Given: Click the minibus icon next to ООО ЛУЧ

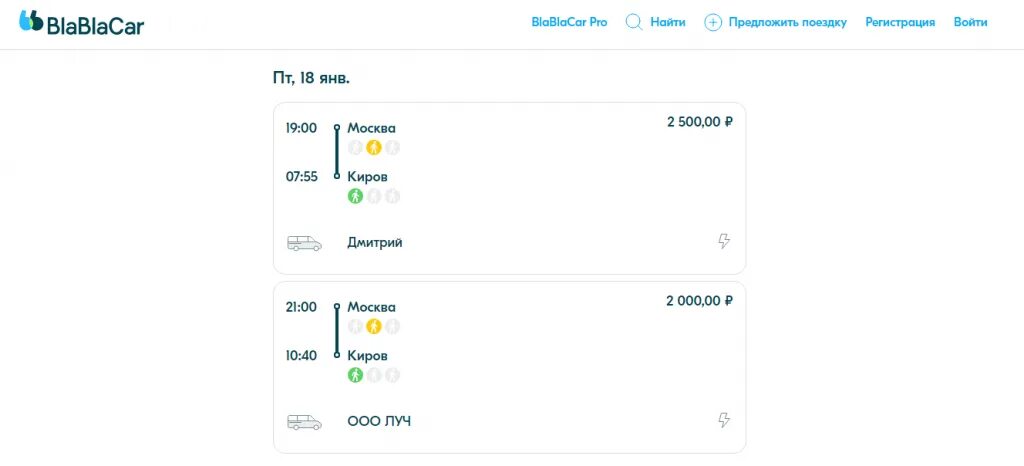Looking at the screenshot, I should tap(304, 422).
